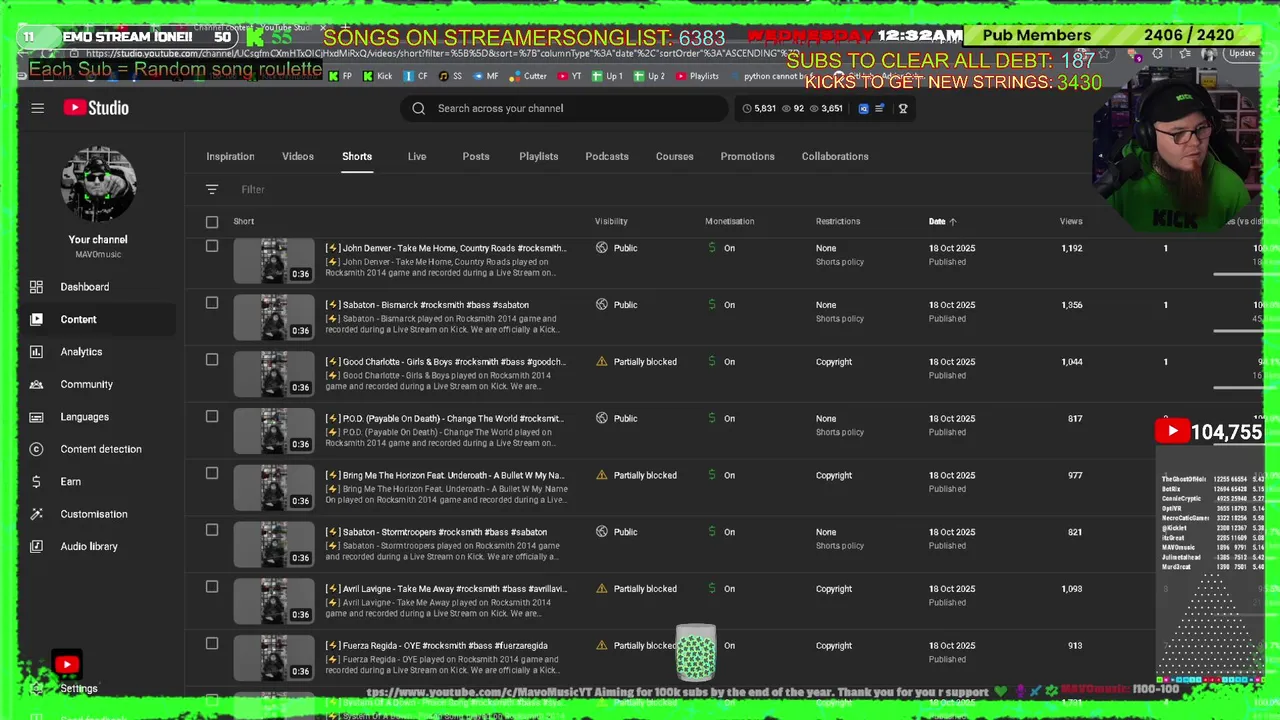
Task: Open Content detection in sidebar
Action: click(x=100, y=449)
